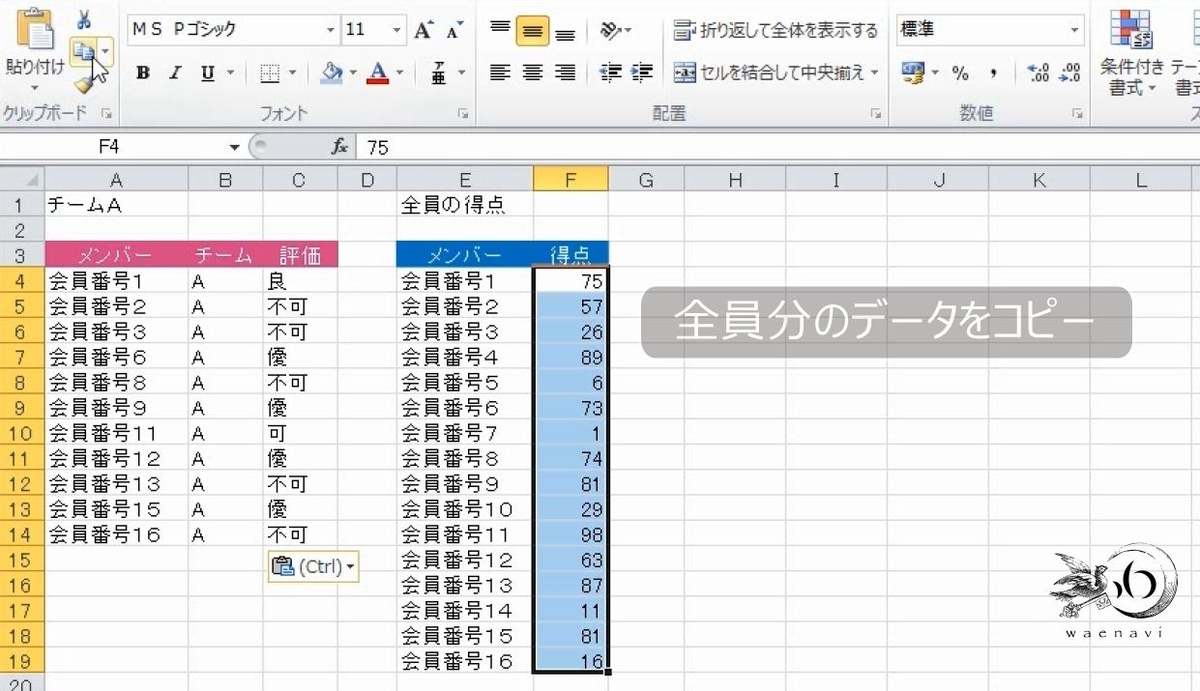1200x691 pixels.
Task: Open the Font (フォント) group dialog launcher
Action: click(463, 114)
